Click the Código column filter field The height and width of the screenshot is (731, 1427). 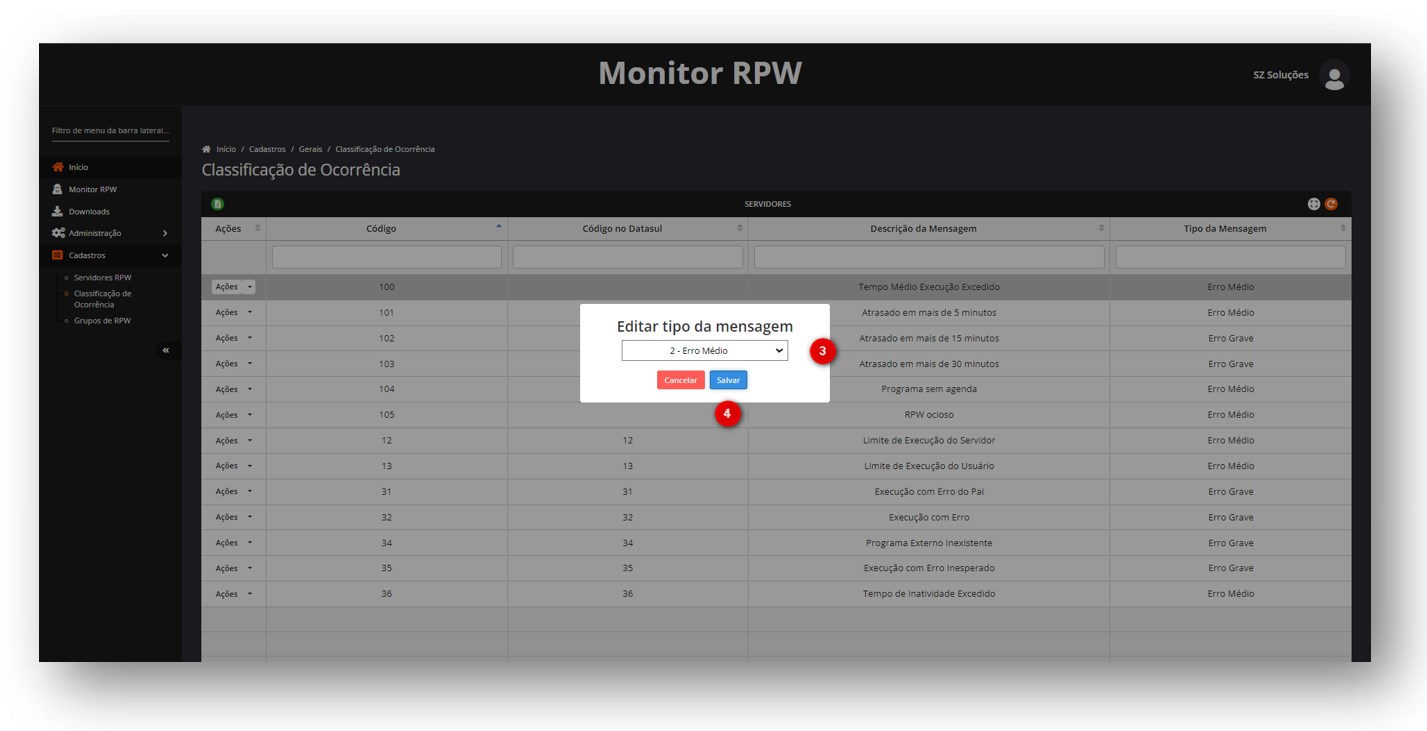point(386,257)
